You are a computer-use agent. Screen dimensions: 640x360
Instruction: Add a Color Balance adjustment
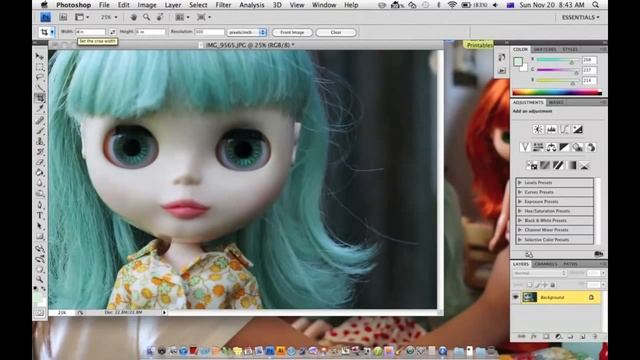pyautogui.click(x=551, y=147)
